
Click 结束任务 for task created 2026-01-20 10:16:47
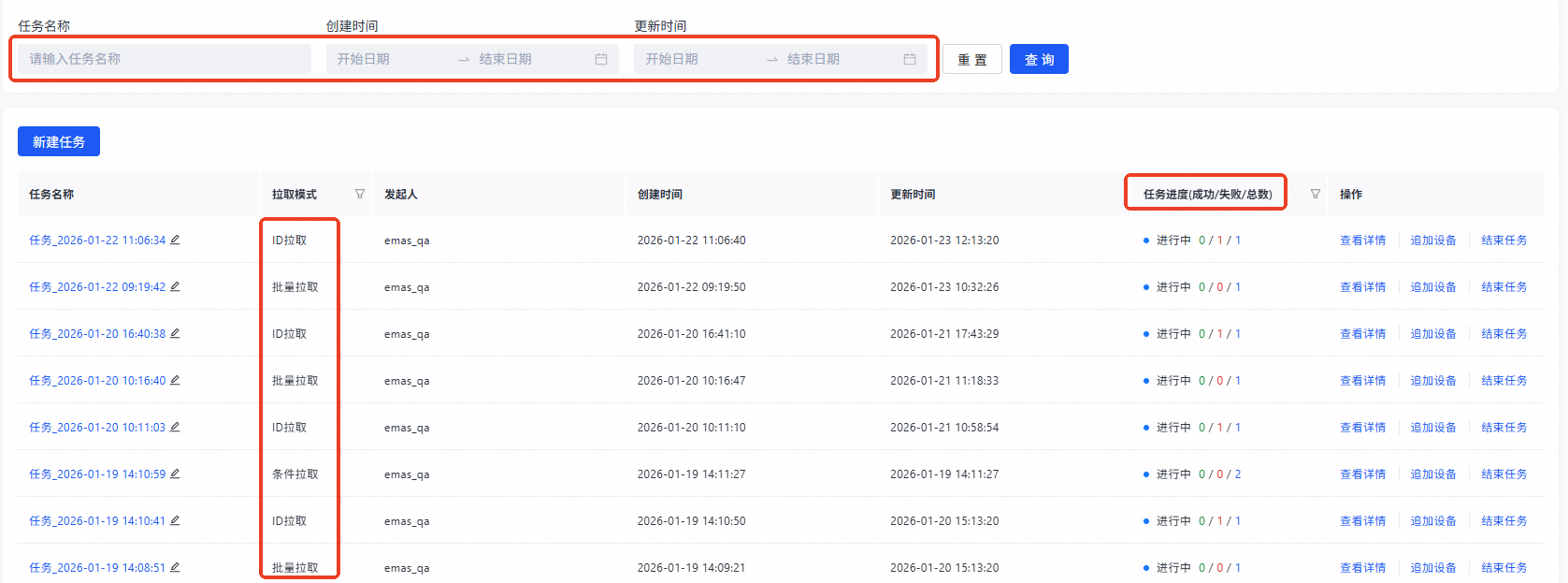[1504, 381]
